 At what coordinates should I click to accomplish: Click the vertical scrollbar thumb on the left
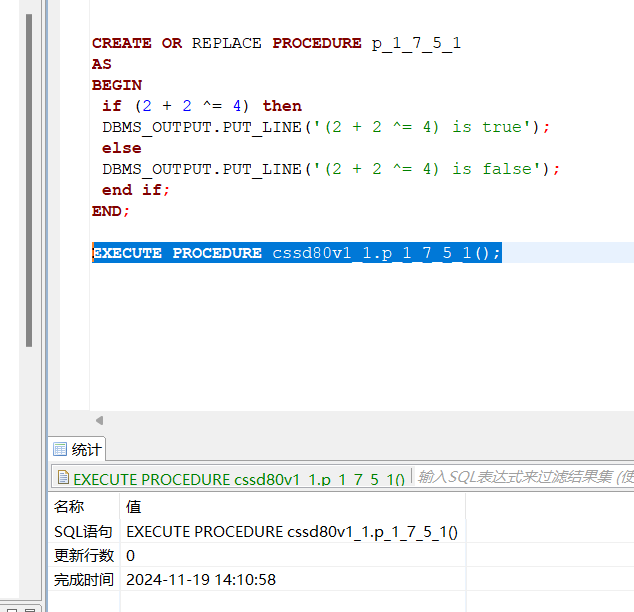29,180
